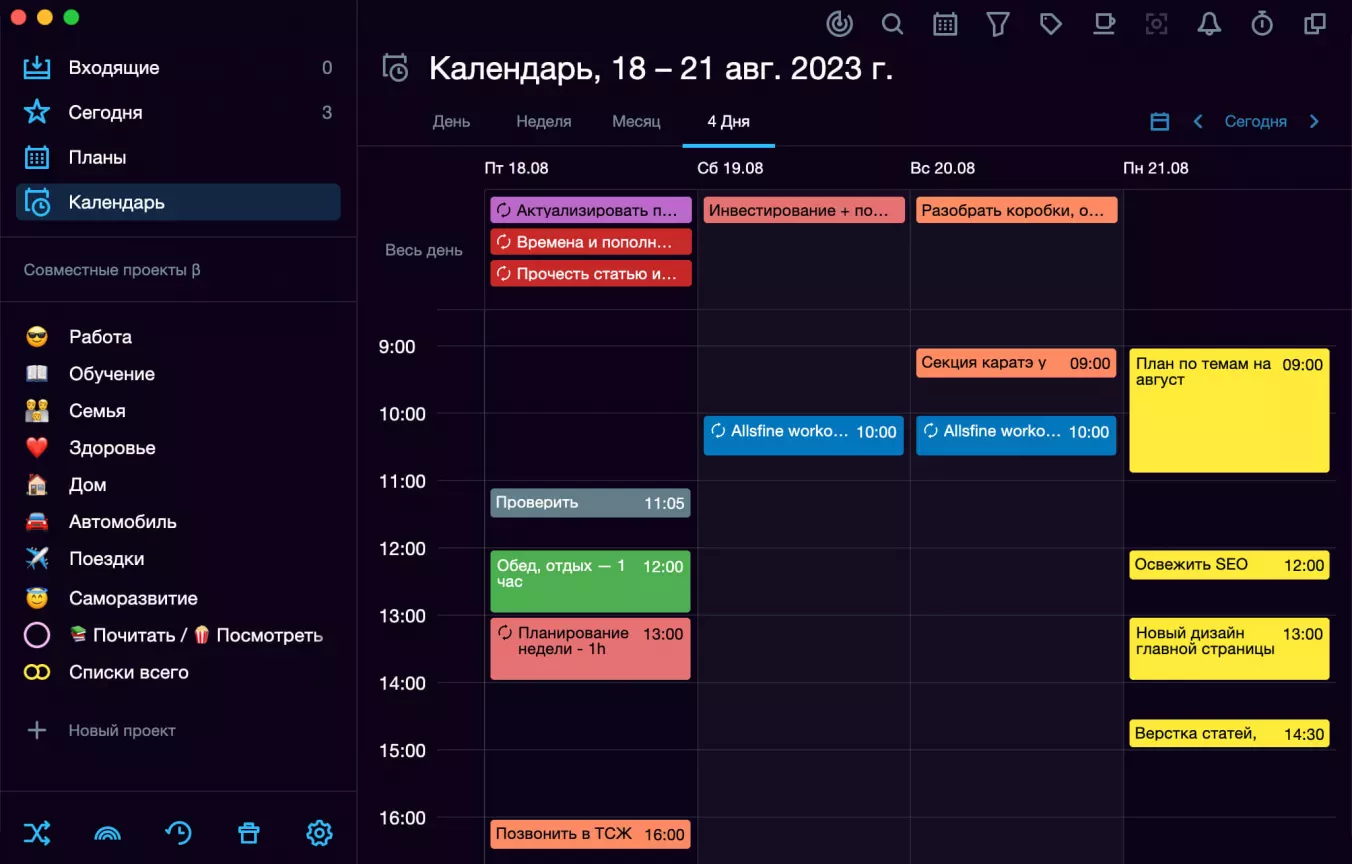Switch to the Месяц tab
This screenshot has width=1352, height=864.
(636, 121)
